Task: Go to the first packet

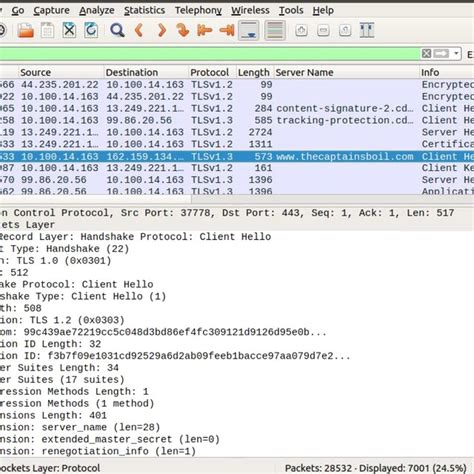Action: [x=204, y=30]
